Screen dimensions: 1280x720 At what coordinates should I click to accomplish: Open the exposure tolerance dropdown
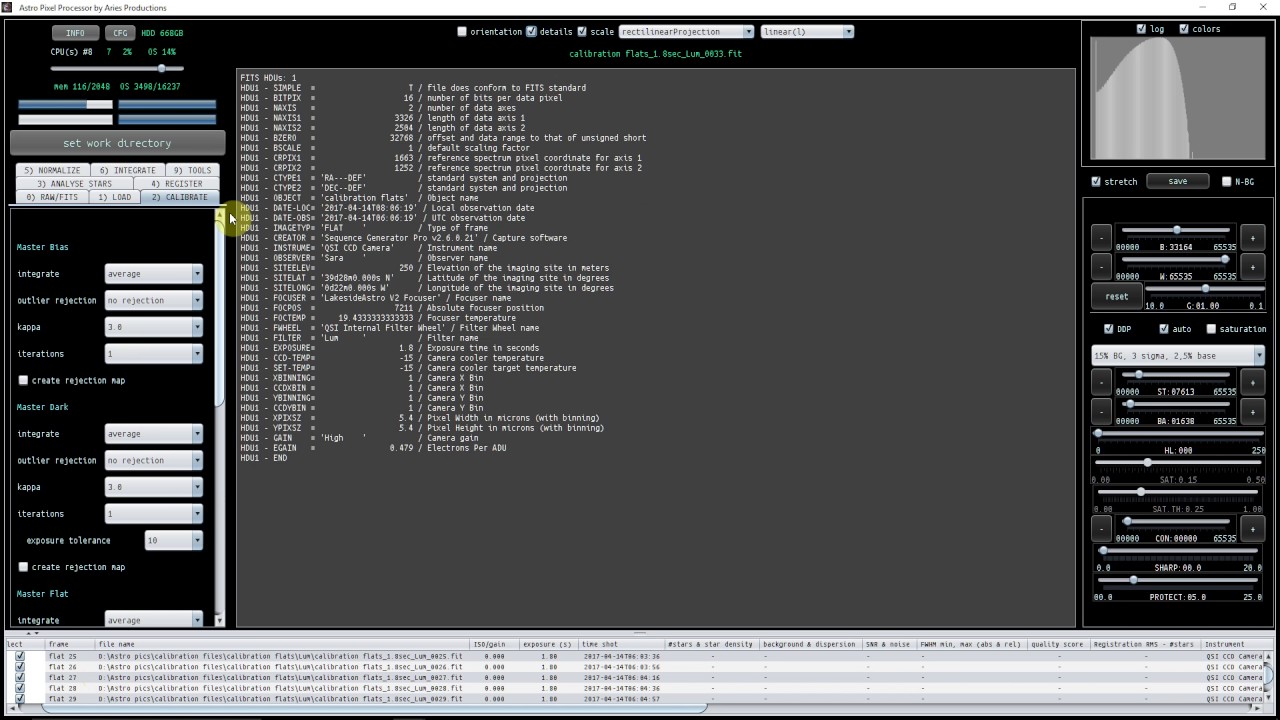tap(174, 540)
